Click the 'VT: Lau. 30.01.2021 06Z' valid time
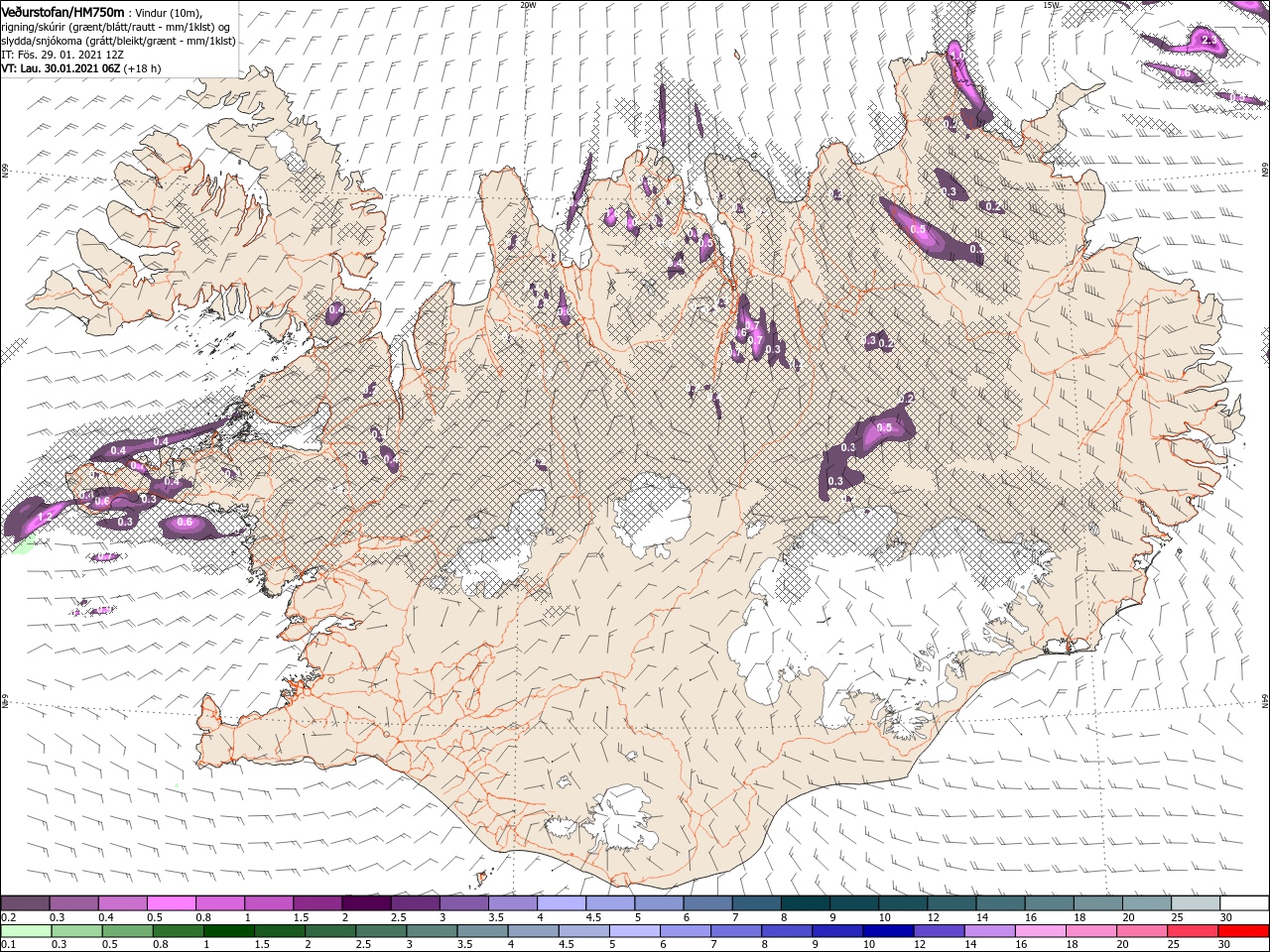 pos(63,68)
